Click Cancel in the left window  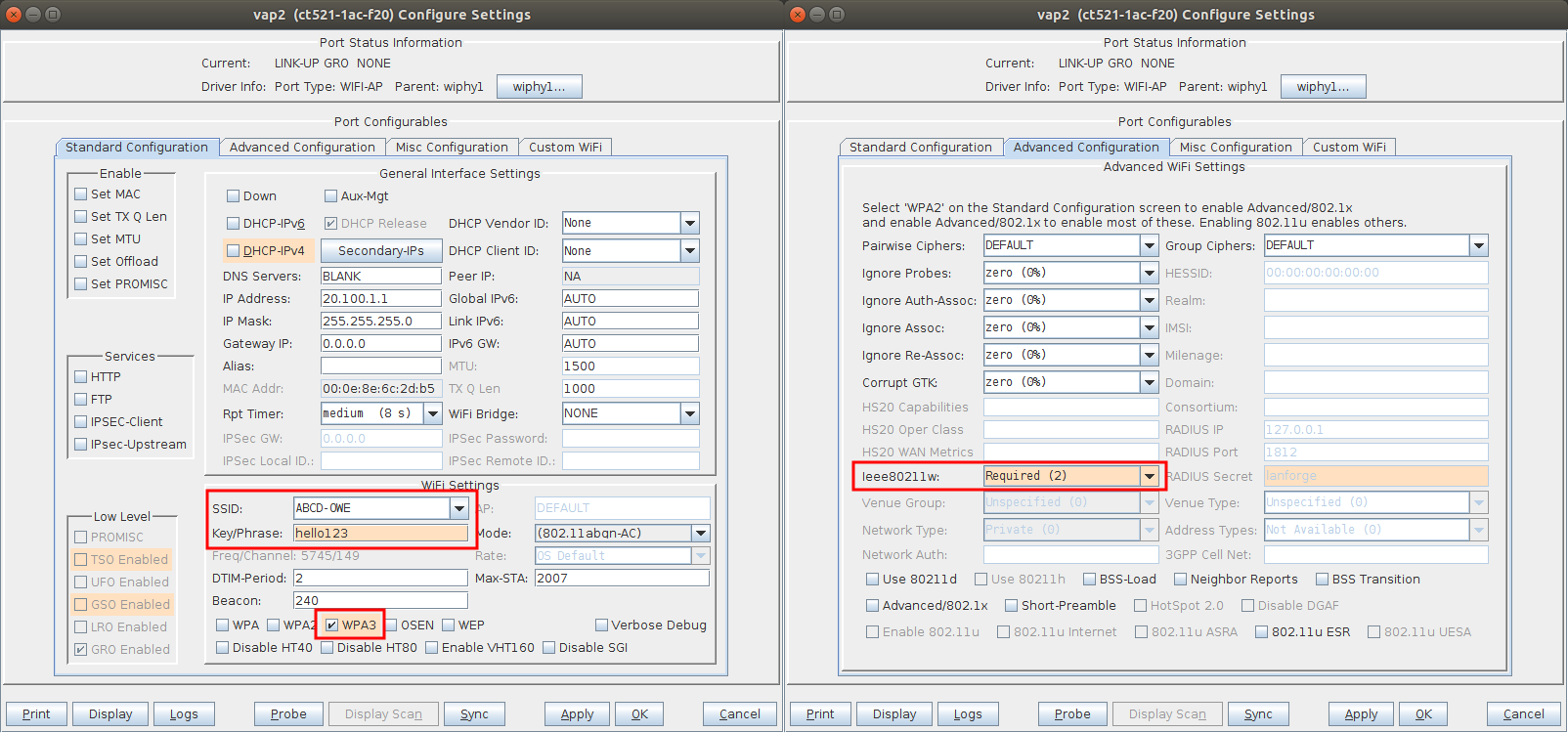tap(740, 714)
